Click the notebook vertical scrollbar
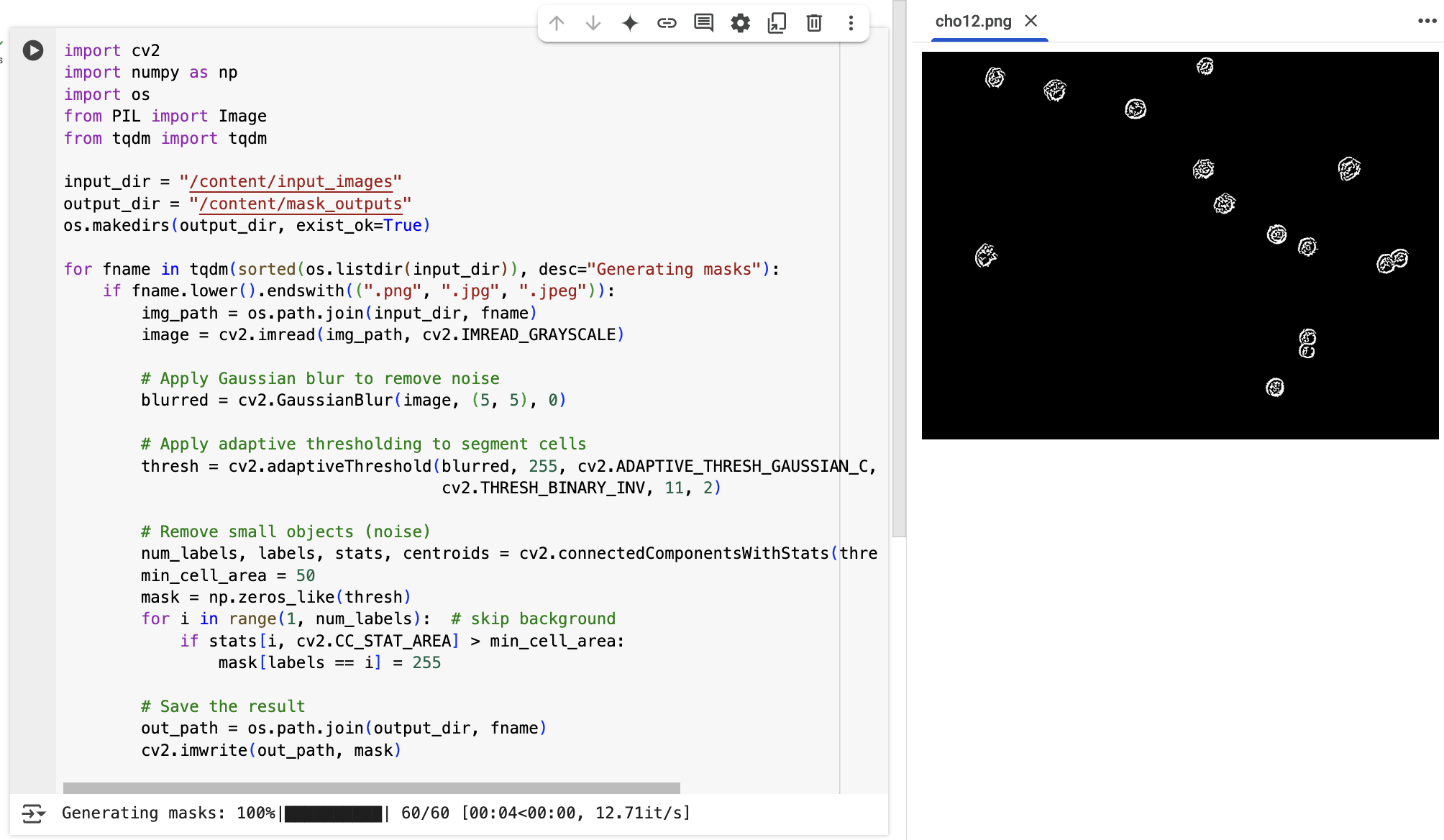 [899, 268]
